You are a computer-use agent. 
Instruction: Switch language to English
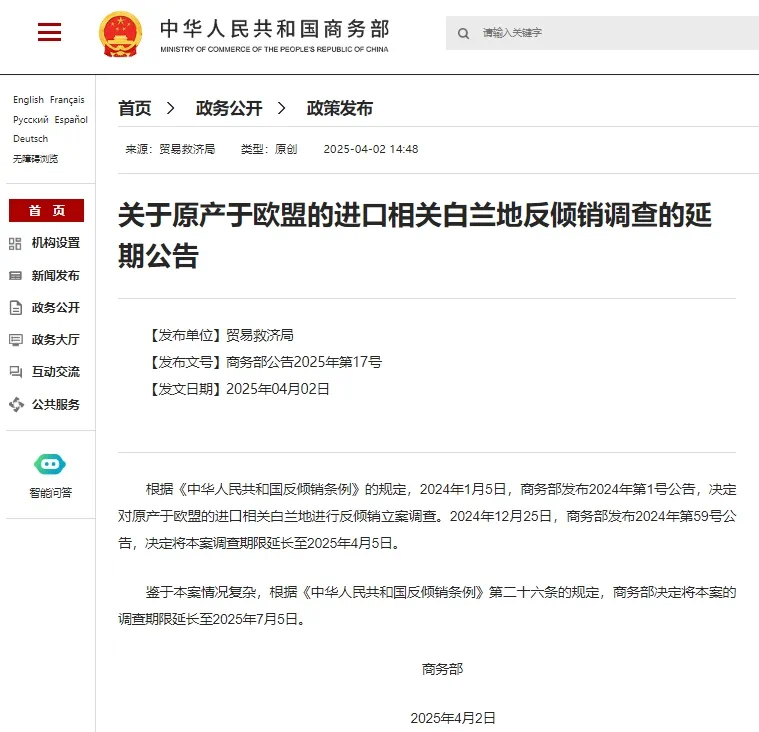pos(28,100)
